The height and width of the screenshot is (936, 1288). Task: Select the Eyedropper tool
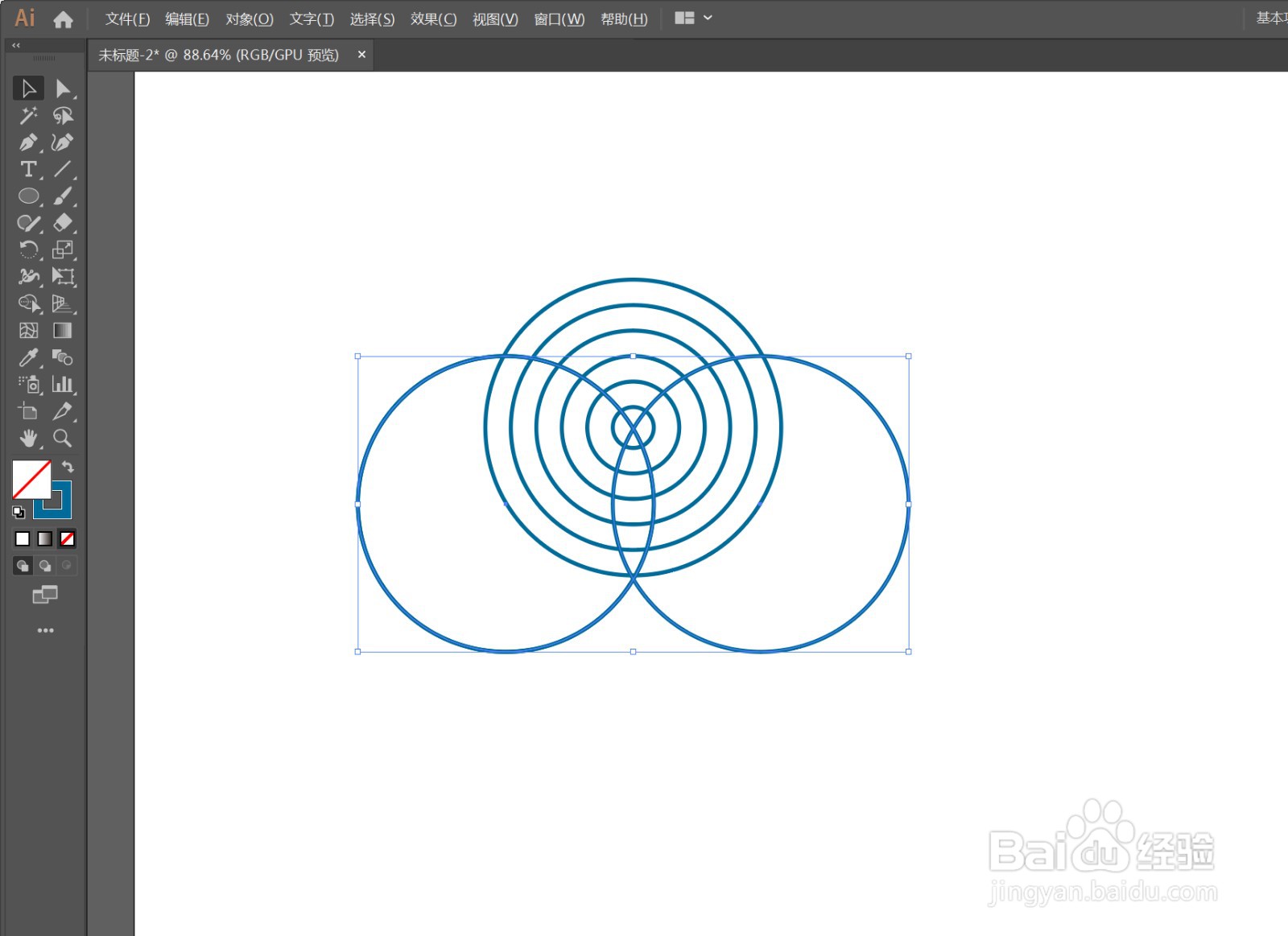(x=28, y=357)
